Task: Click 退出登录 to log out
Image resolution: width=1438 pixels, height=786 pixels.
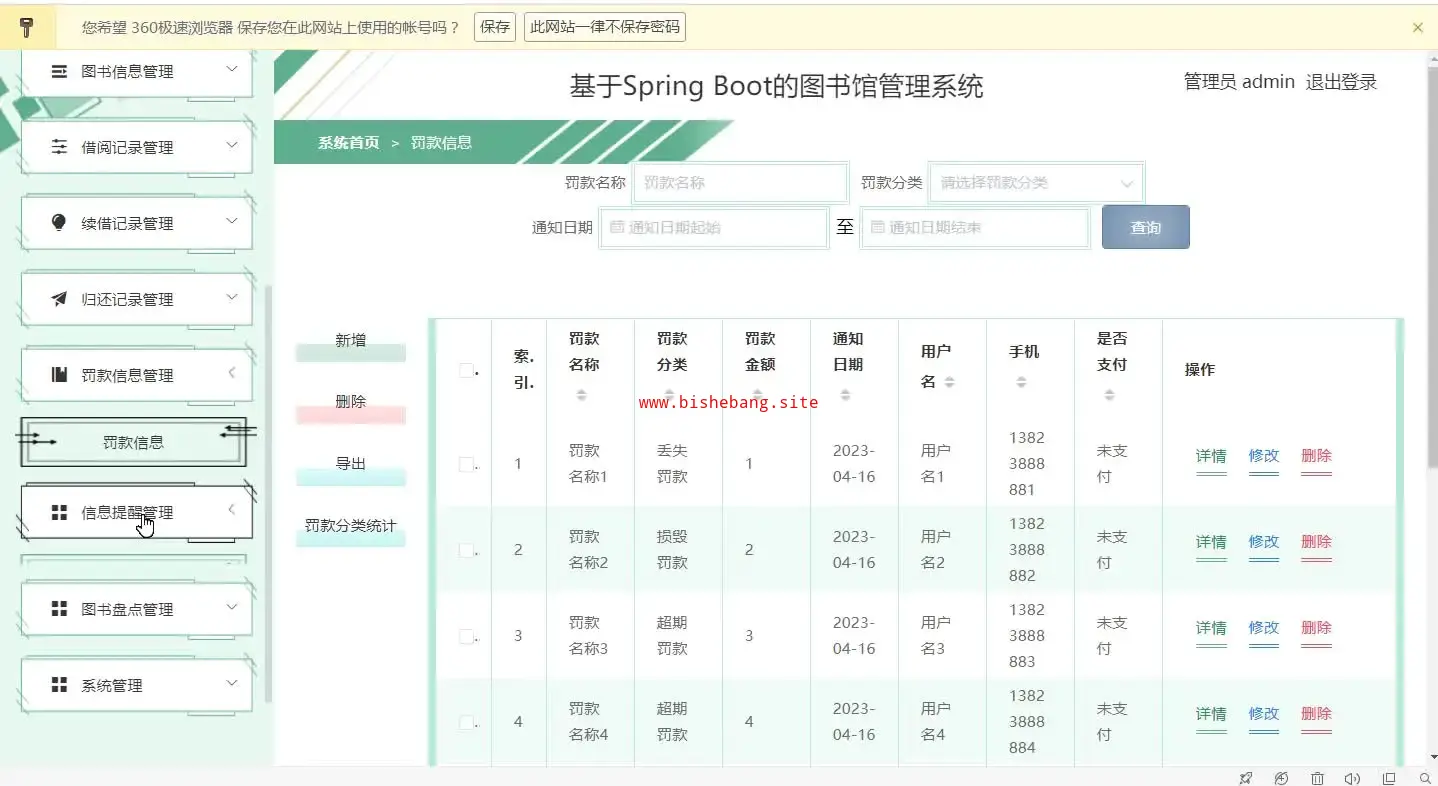Action: [1341, 82]
